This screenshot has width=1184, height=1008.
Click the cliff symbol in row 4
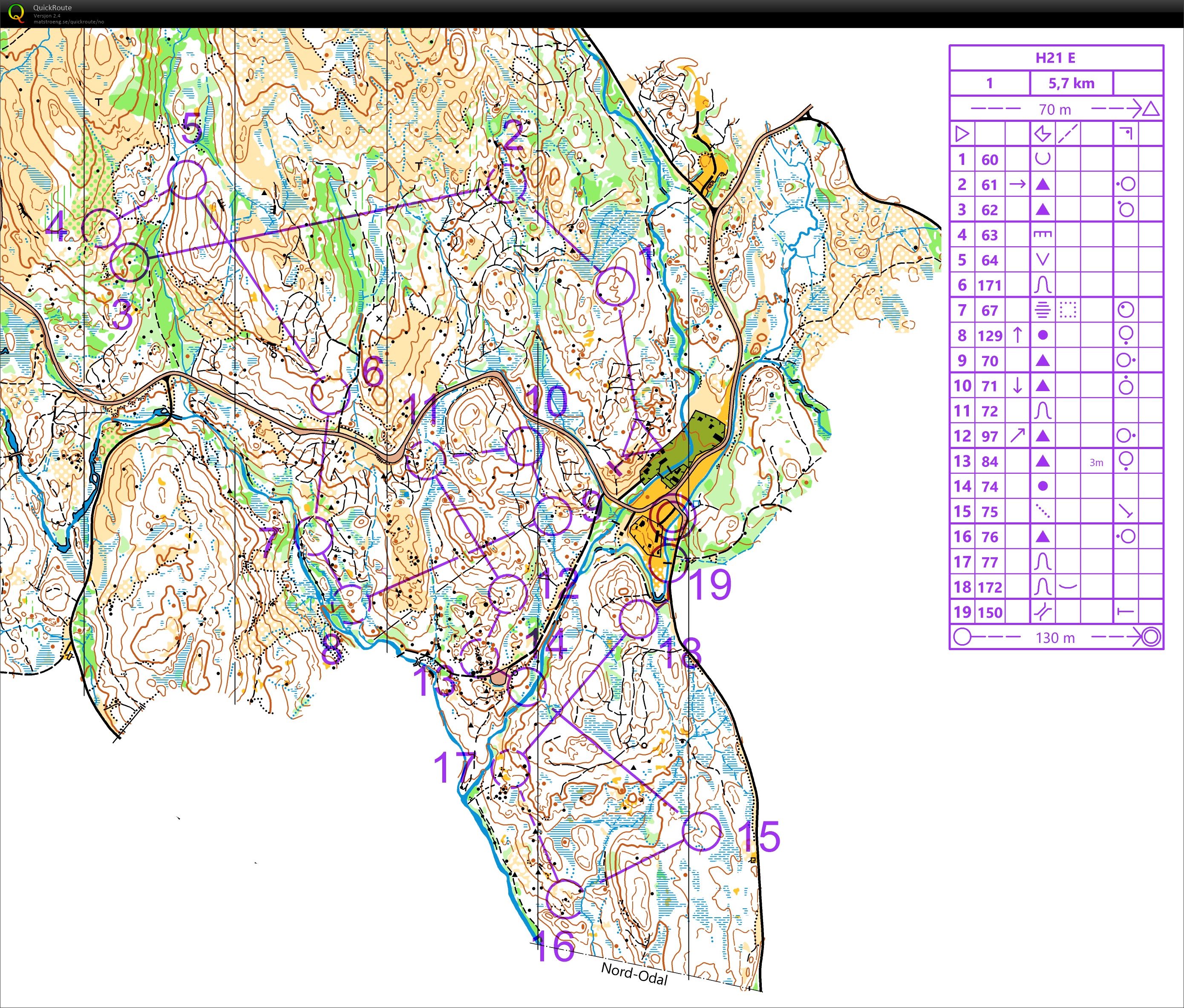[1042, 234]
